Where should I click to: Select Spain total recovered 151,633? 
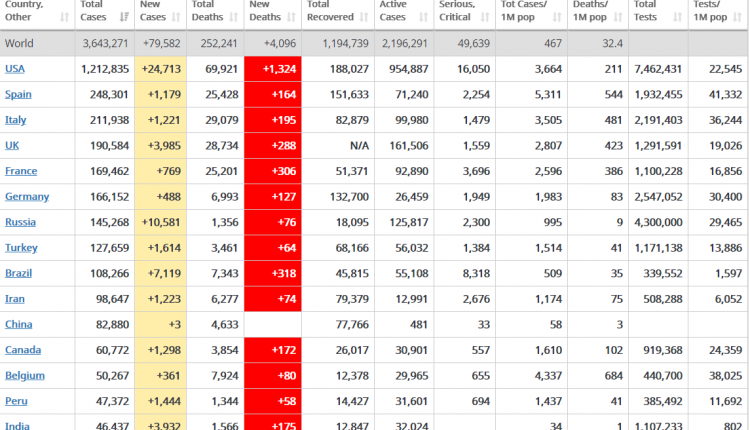click(349, 94)
